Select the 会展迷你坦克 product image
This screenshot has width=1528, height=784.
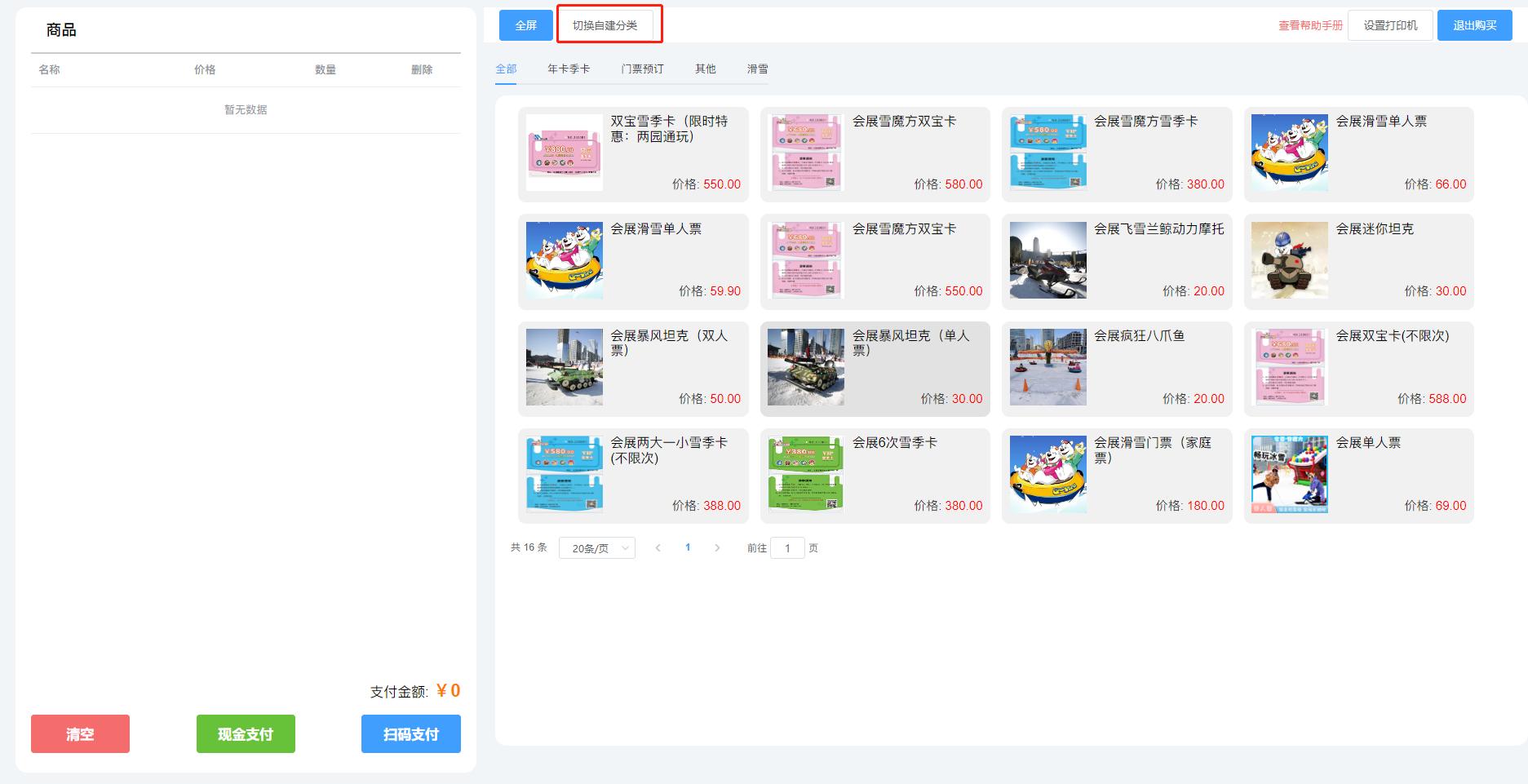1289,260
